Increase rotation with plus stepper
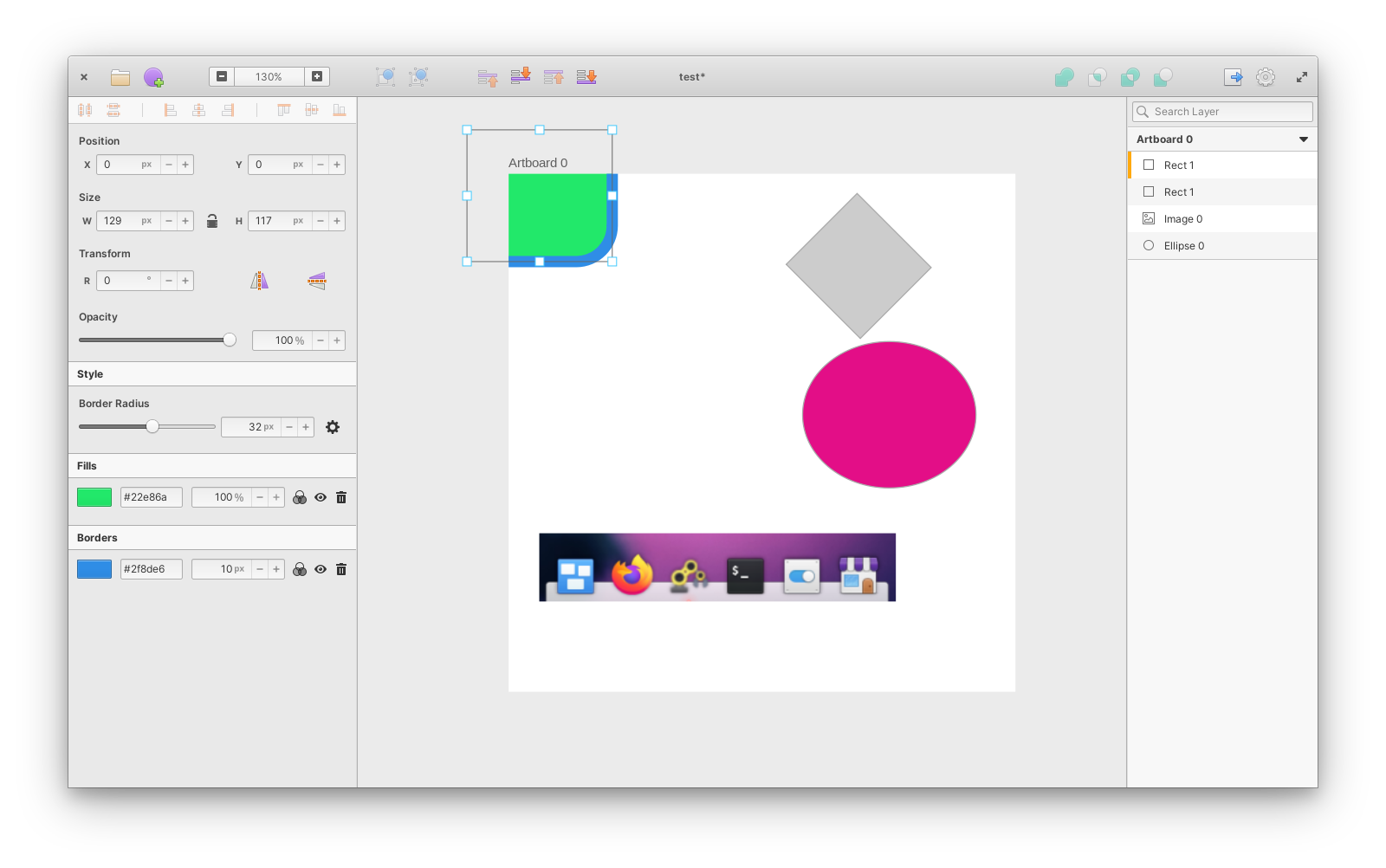 (x=185, y=281)
